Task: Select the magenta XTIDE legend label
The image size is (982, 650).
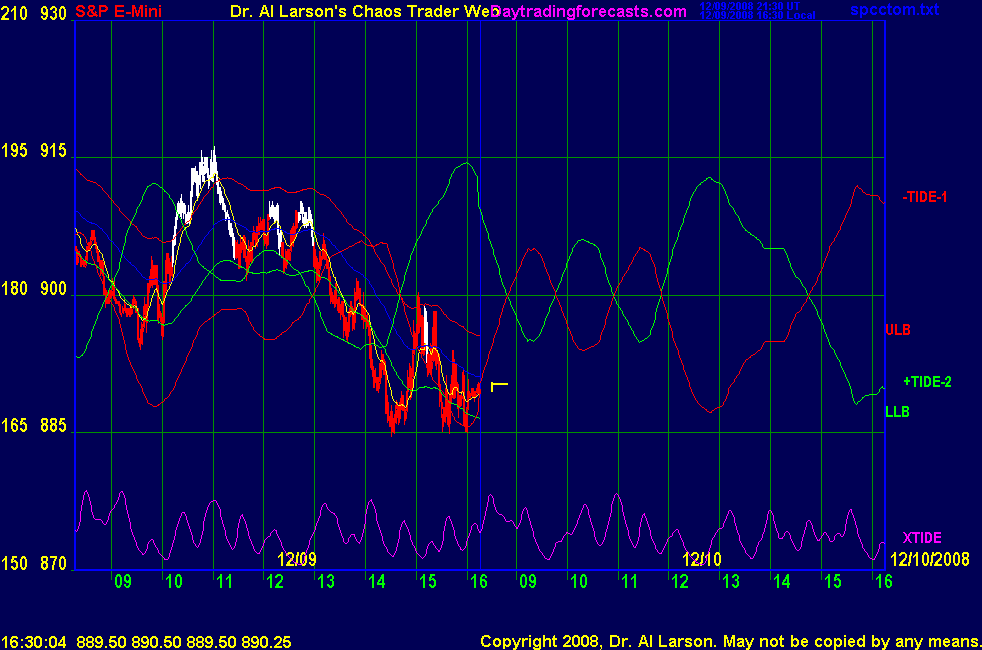Action: pyautogui.click(x=922, y=537)
